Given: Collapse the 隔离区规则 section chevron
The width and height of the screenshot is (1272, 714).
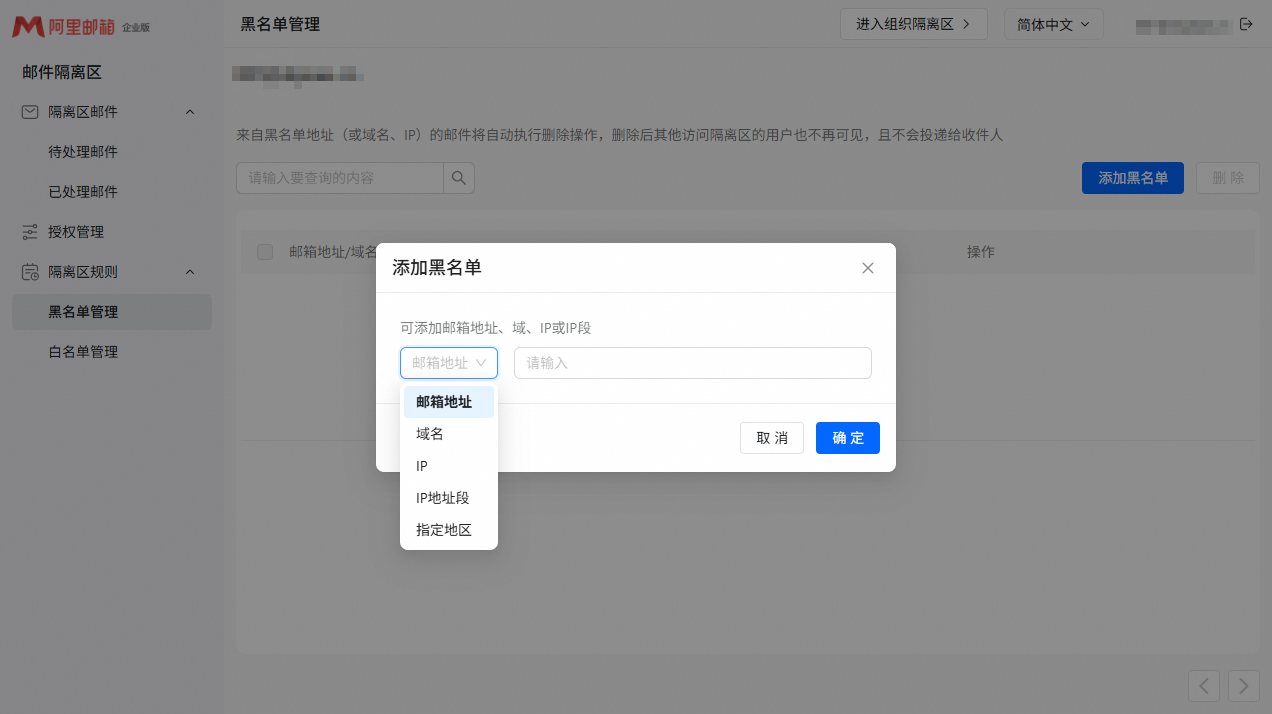Looking at the screenshot, I should click(x=190, y=272).
